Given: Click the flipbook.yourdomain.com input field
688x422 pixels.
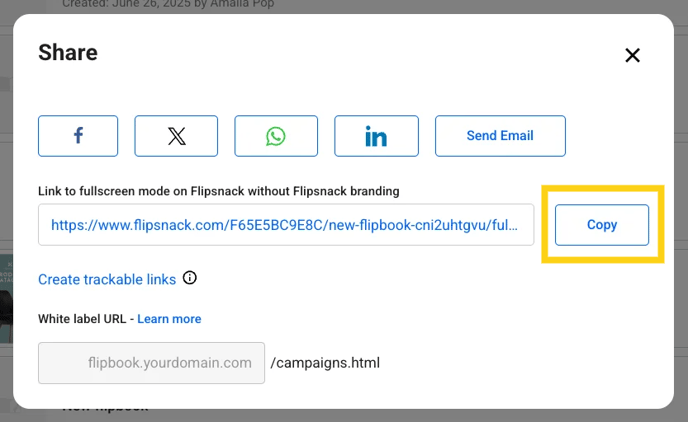Looking at the screenshot, I should point(151,363).
